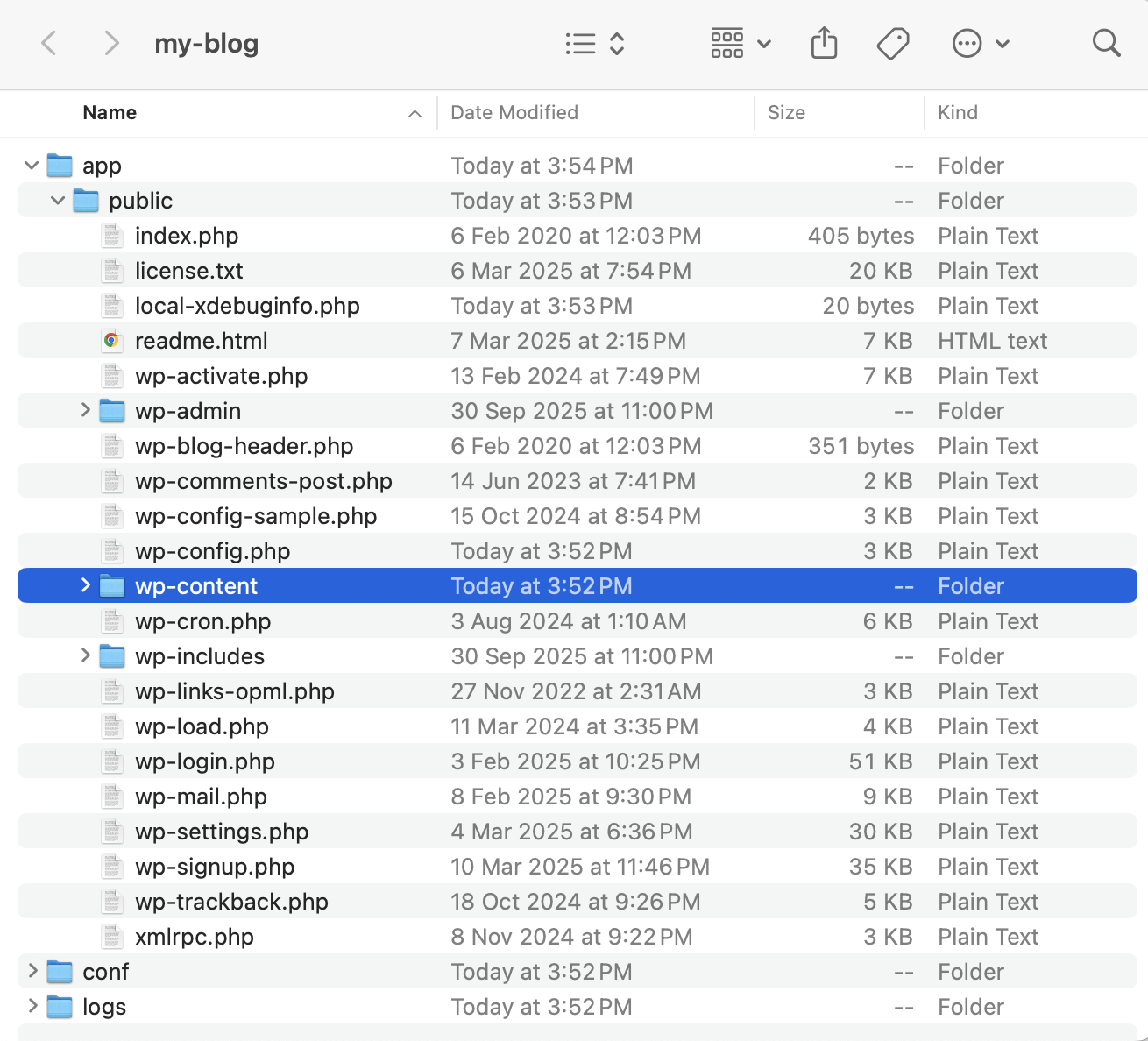
Task: Sort files by Size column header
Action: click(786, 112)
